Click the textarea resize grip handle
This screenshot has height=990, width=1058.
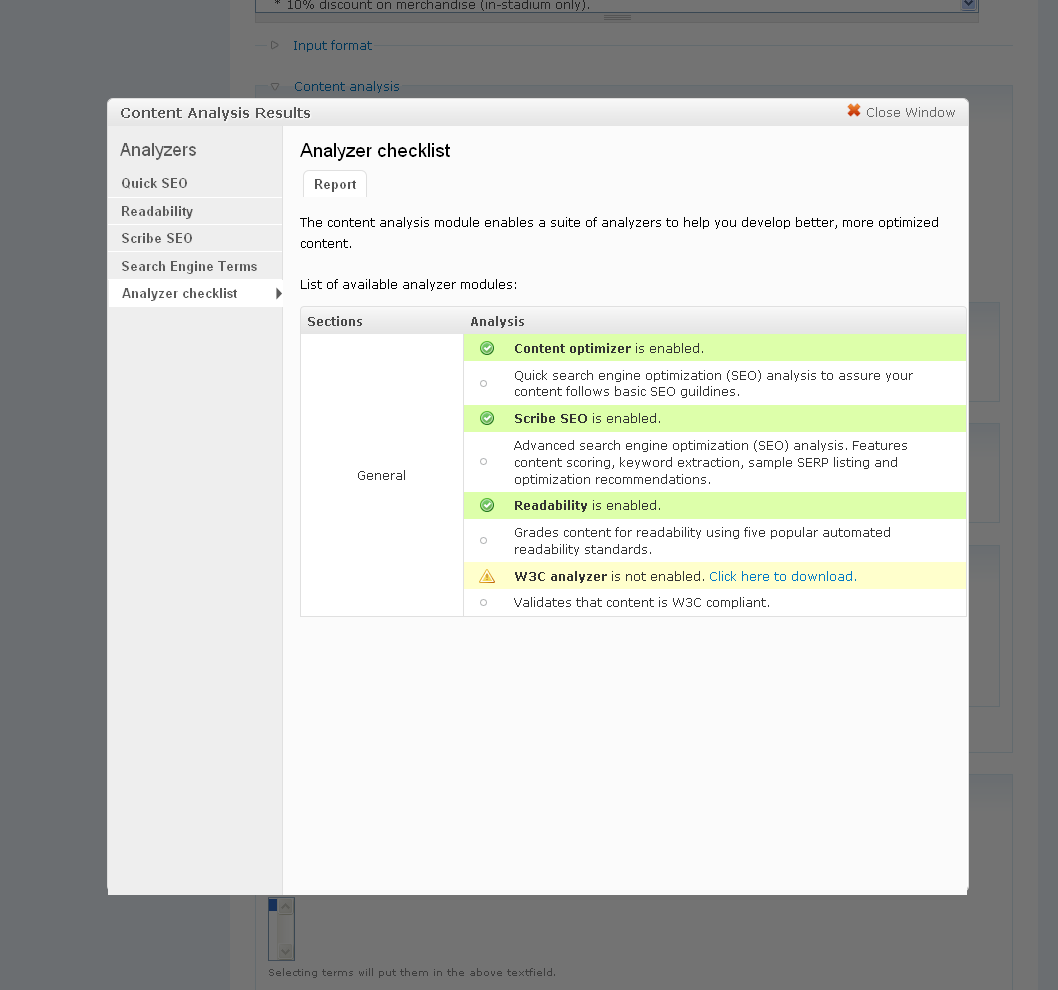click(x=617, y=18)
